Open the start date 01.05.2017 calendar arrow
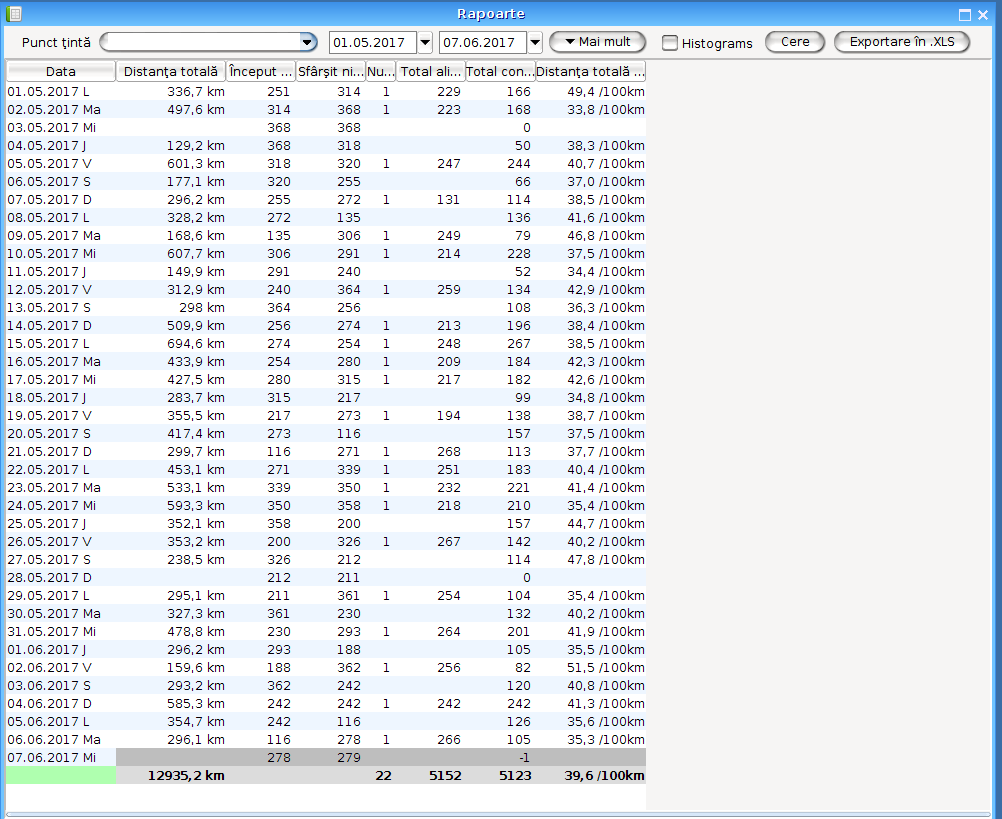Image resolution: width=1002 pixels, height=819 pixels. pos(425,42)
